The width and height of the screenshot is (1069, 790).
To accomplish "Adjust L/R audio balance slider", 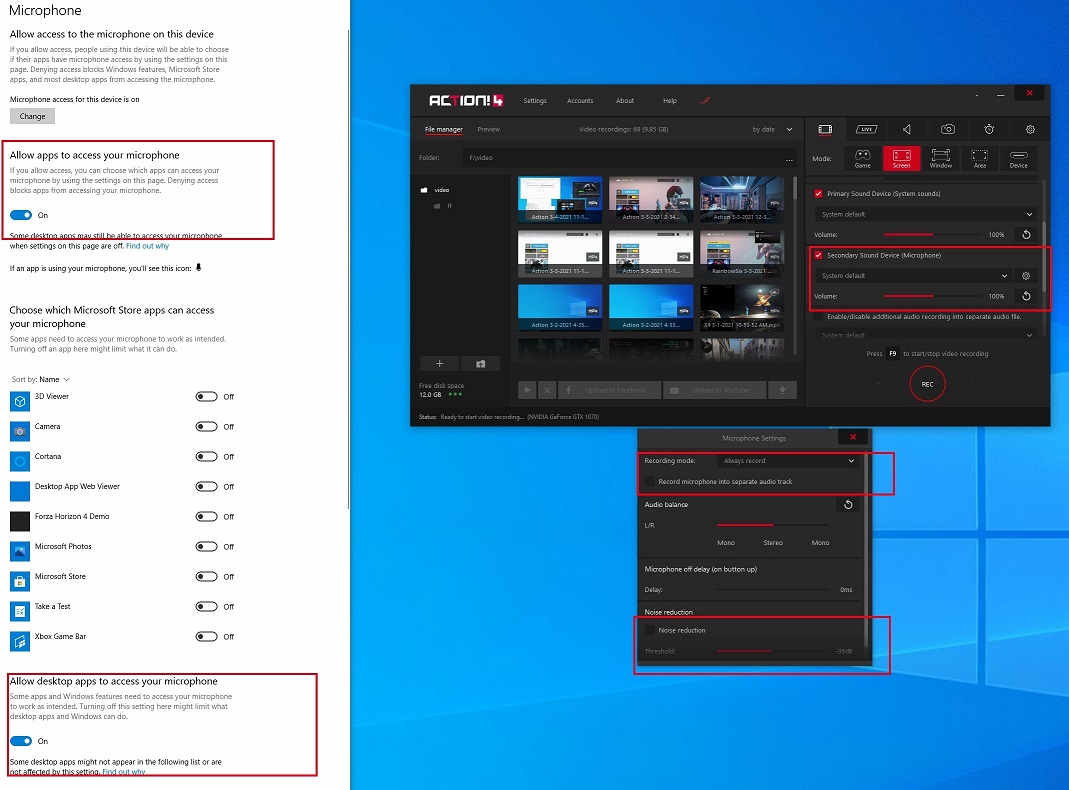I will (773, 525).
